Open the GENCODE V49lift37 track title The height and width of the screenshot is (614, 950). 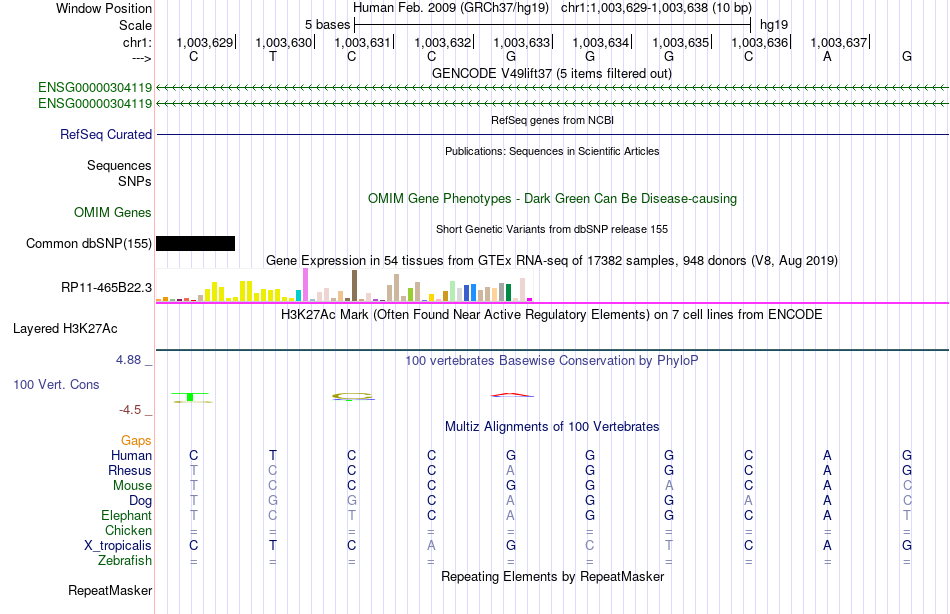tap(551, 73)
